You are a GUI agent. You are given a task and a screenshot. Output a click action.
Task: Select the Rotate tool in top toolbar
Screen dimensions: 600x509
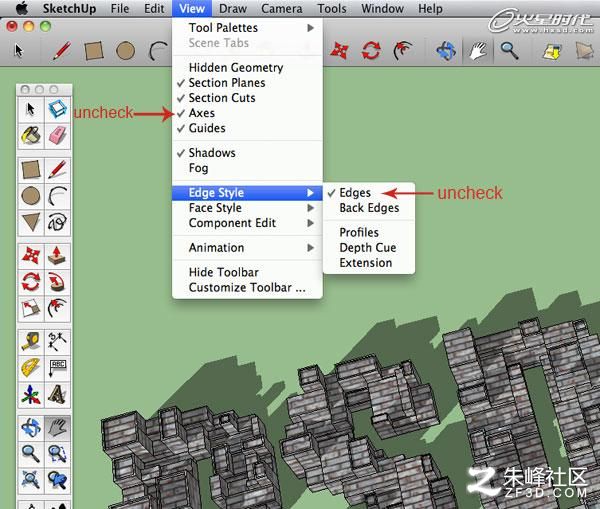(371, 51)
